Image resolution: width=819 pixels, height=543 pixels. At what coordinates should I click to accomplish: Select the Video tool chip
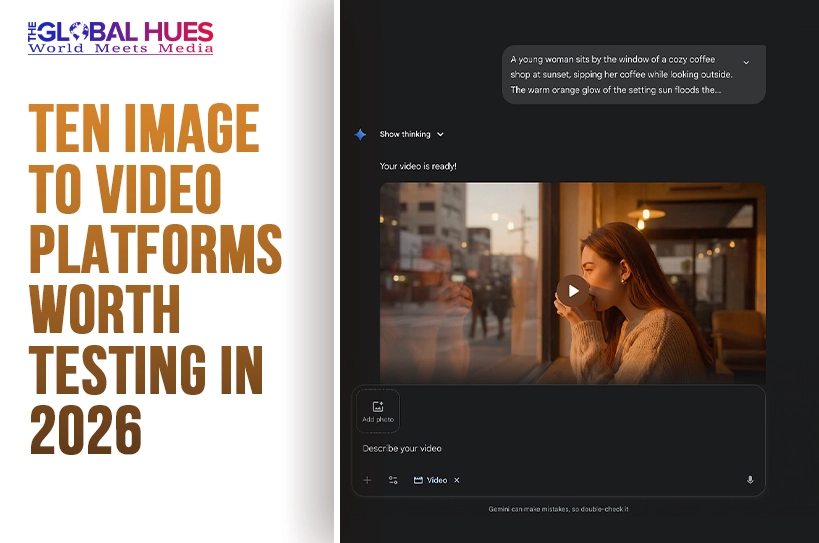coord(430,480)
